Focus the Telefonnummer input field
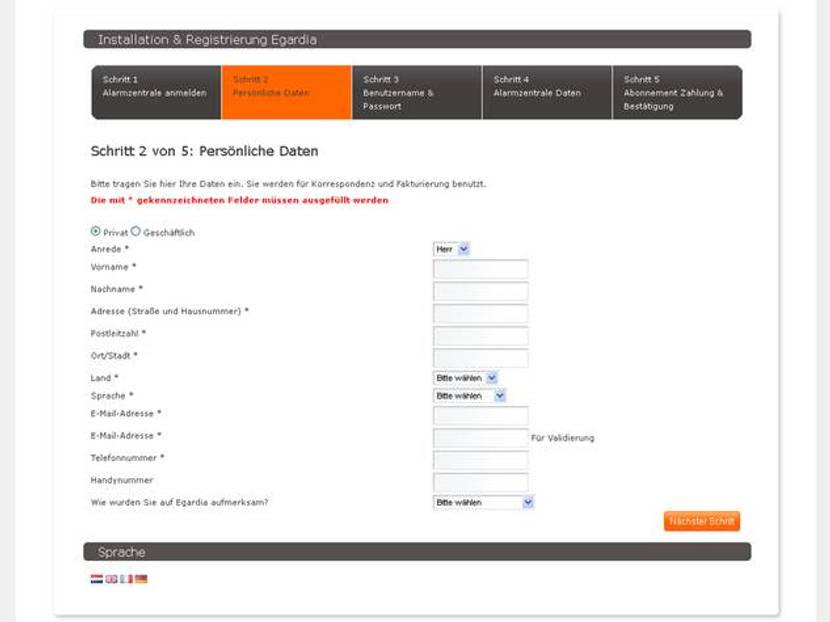This screenshot has height=622, width=830. pyautogui.click(x=481, y=460)
